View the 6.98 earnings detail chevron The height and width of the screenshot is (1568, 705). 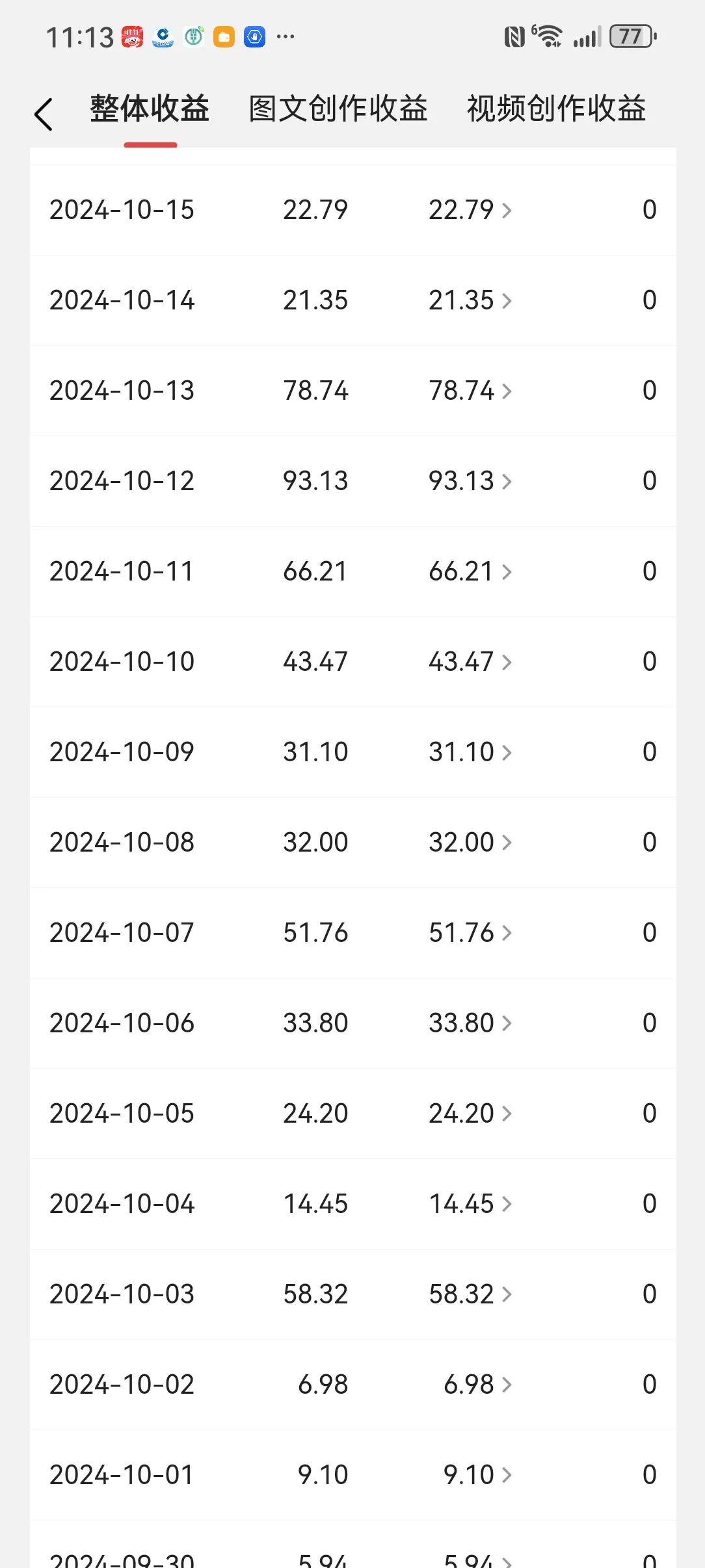tap(507, 1385)
